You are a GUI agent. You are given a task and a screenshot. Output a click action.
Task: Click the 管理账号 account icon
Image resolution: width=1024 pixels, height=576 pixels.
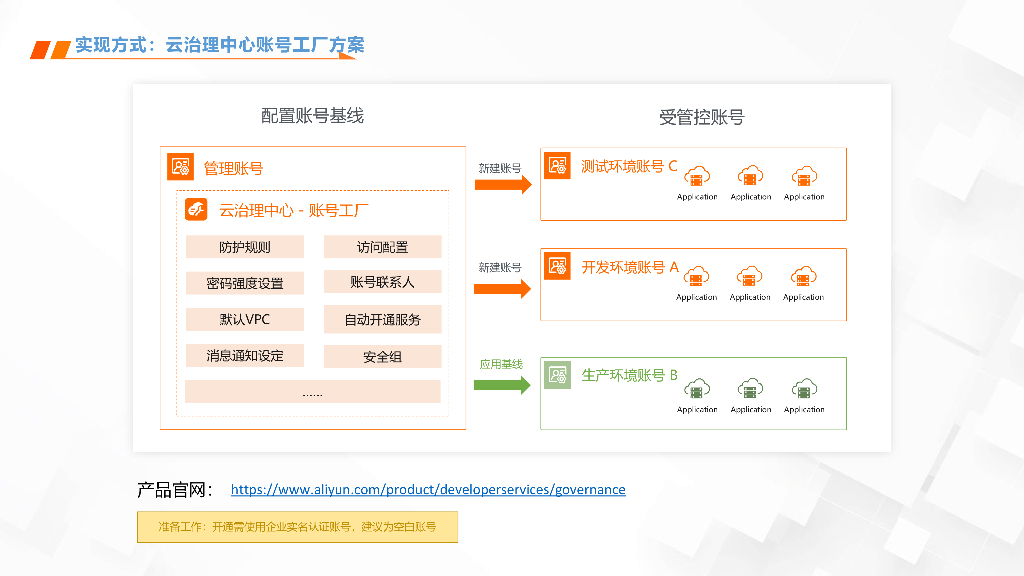pos(180,167)
